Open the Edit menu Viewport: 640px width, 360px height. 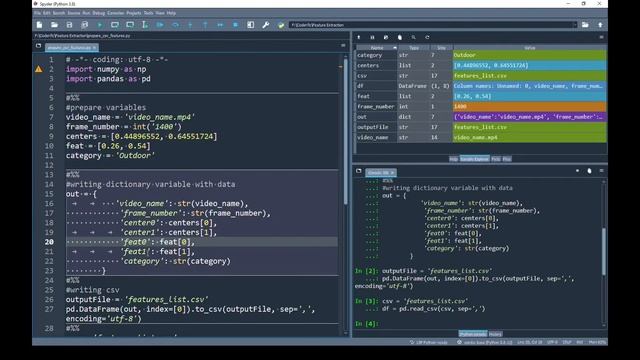(x=47, y=13)
